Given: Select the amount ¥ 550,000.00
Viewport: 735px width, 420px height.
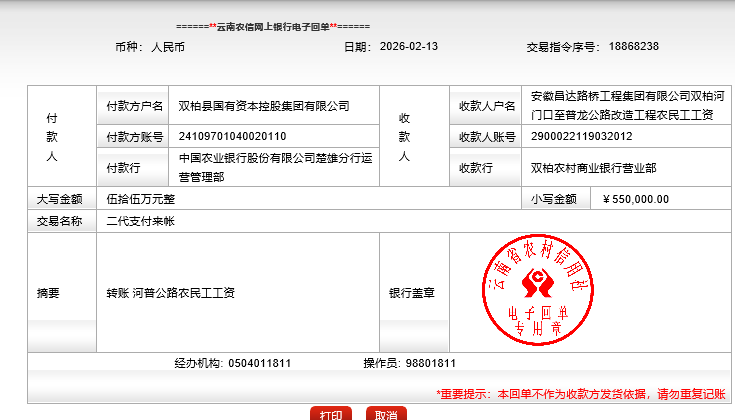Looking at the screenshot, I should tap(636, 199).
